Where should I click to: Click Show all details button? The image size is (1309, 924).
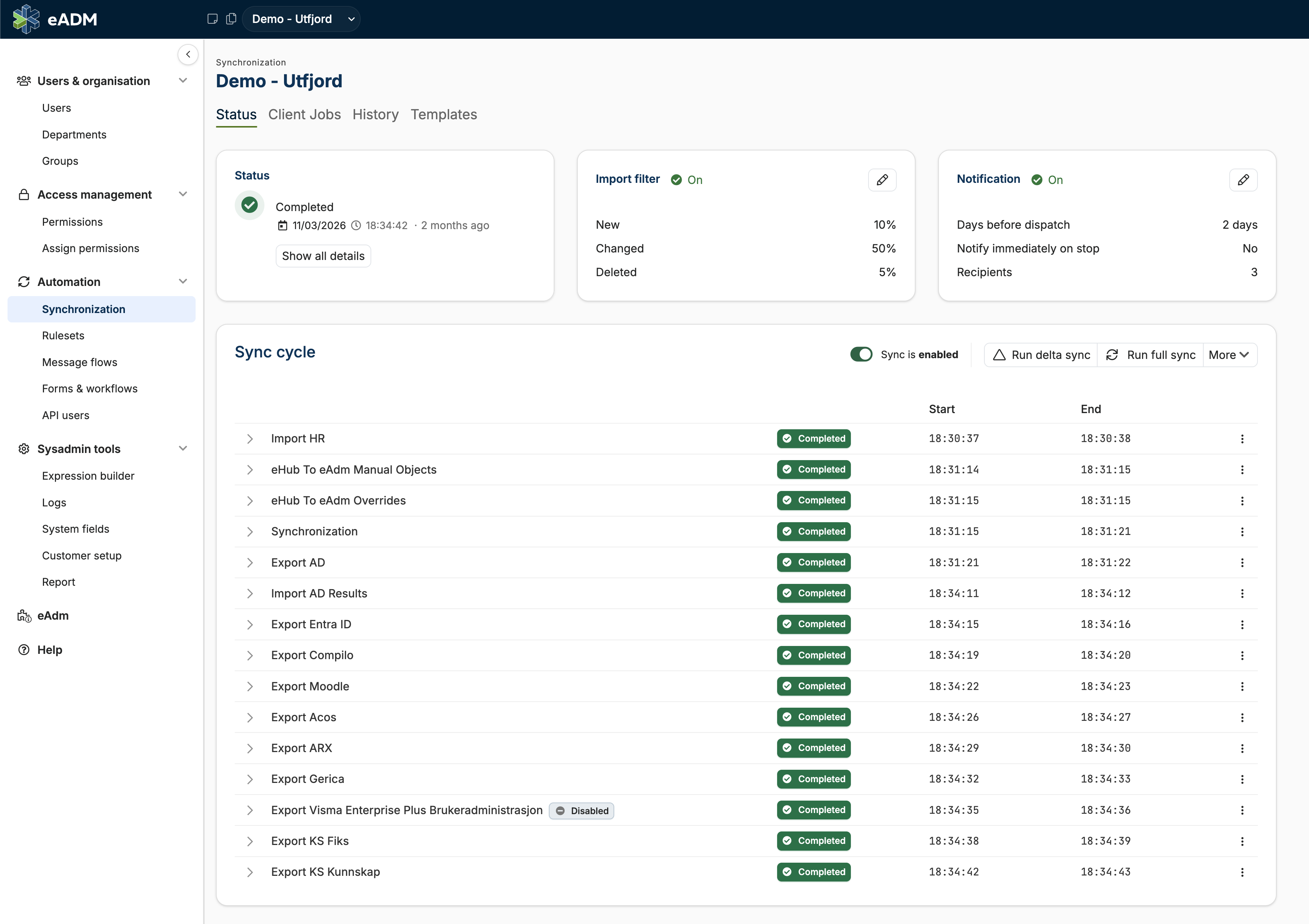[323, 256]
